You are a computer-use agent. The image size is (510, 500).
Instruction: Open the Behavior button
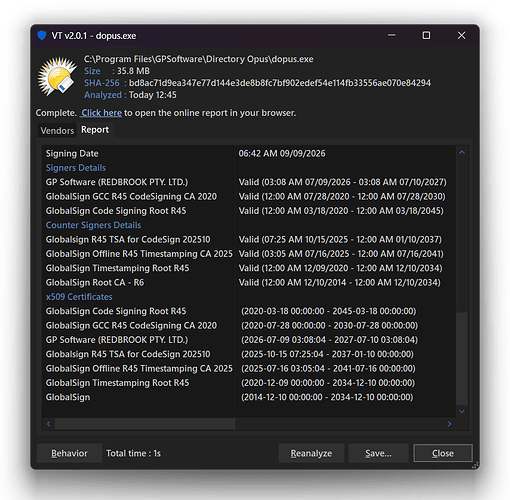coord(69,453)
